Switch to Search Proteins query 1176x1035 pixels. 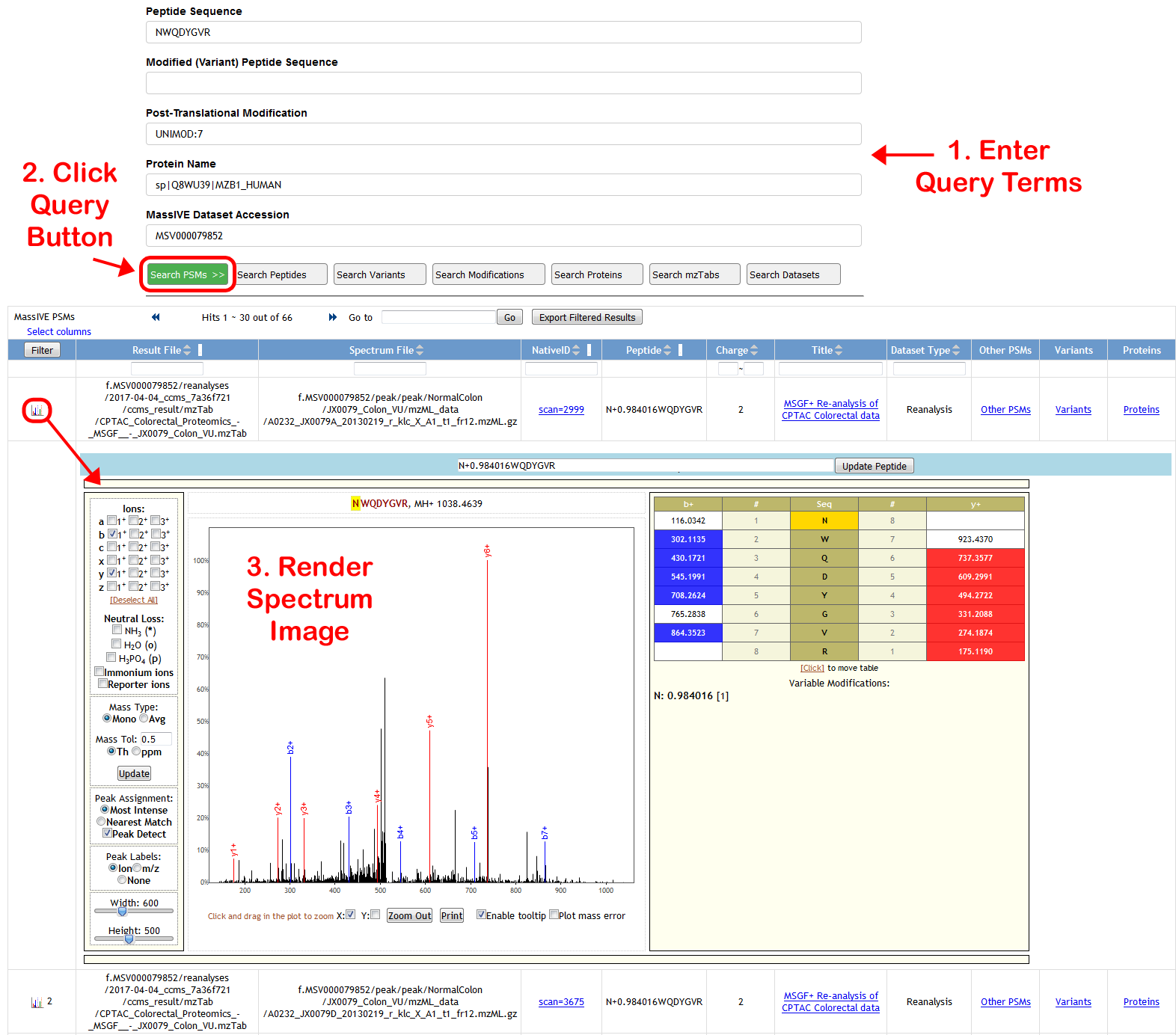tap(597, 274)
